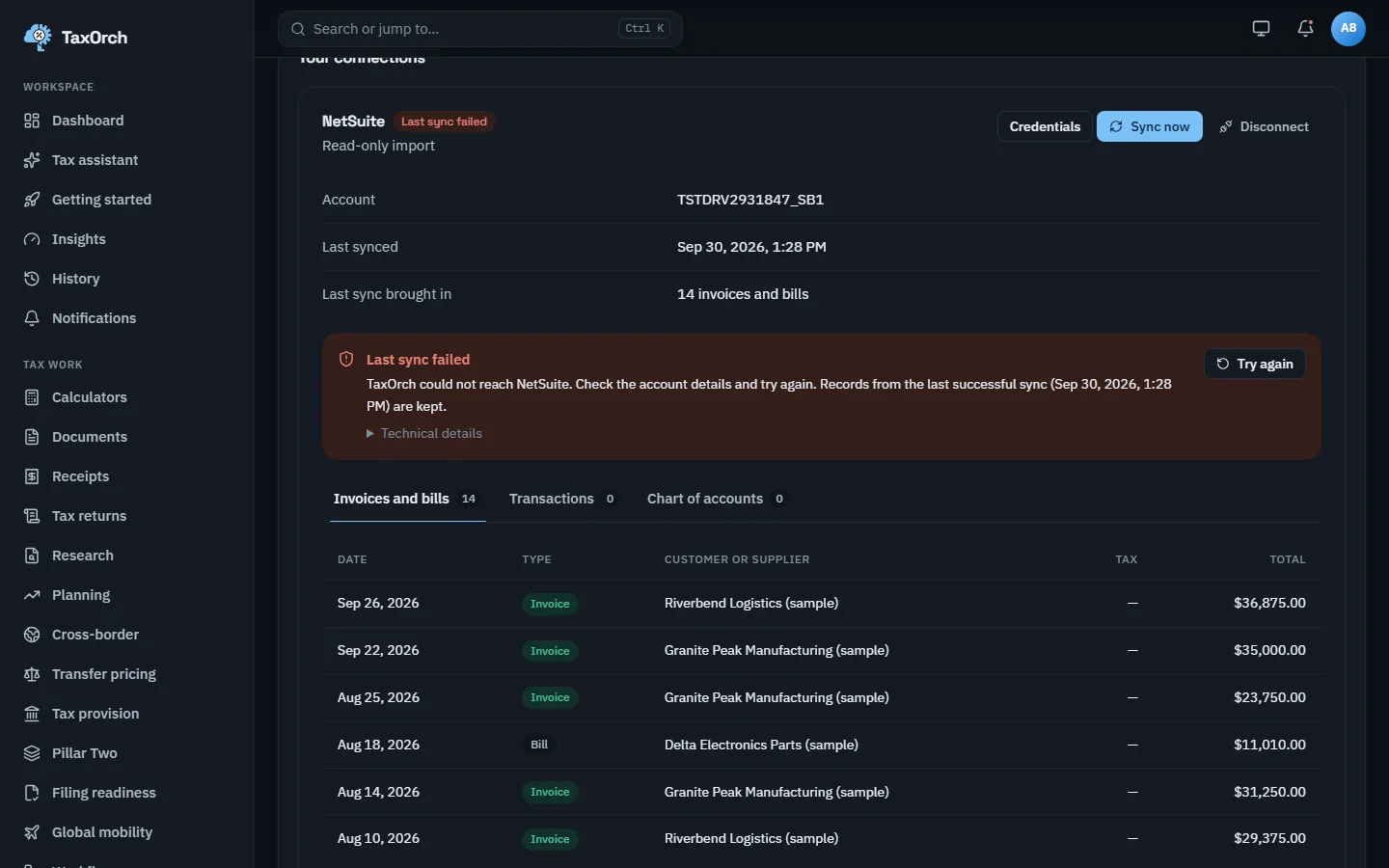Click the Riverbend Logistics Sep 26 row

[822, 604]
